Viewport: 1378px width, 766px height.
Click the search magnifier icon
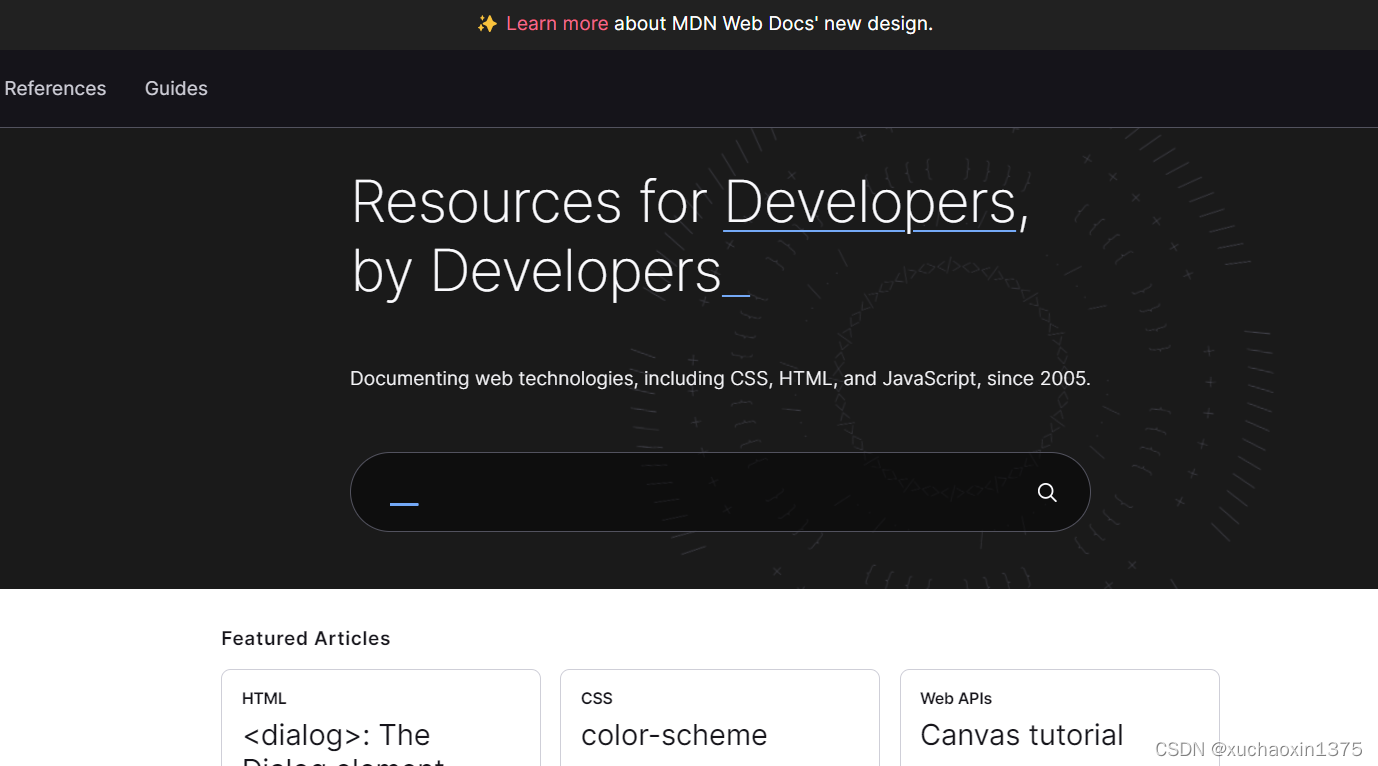click(x=1047, y=492)
